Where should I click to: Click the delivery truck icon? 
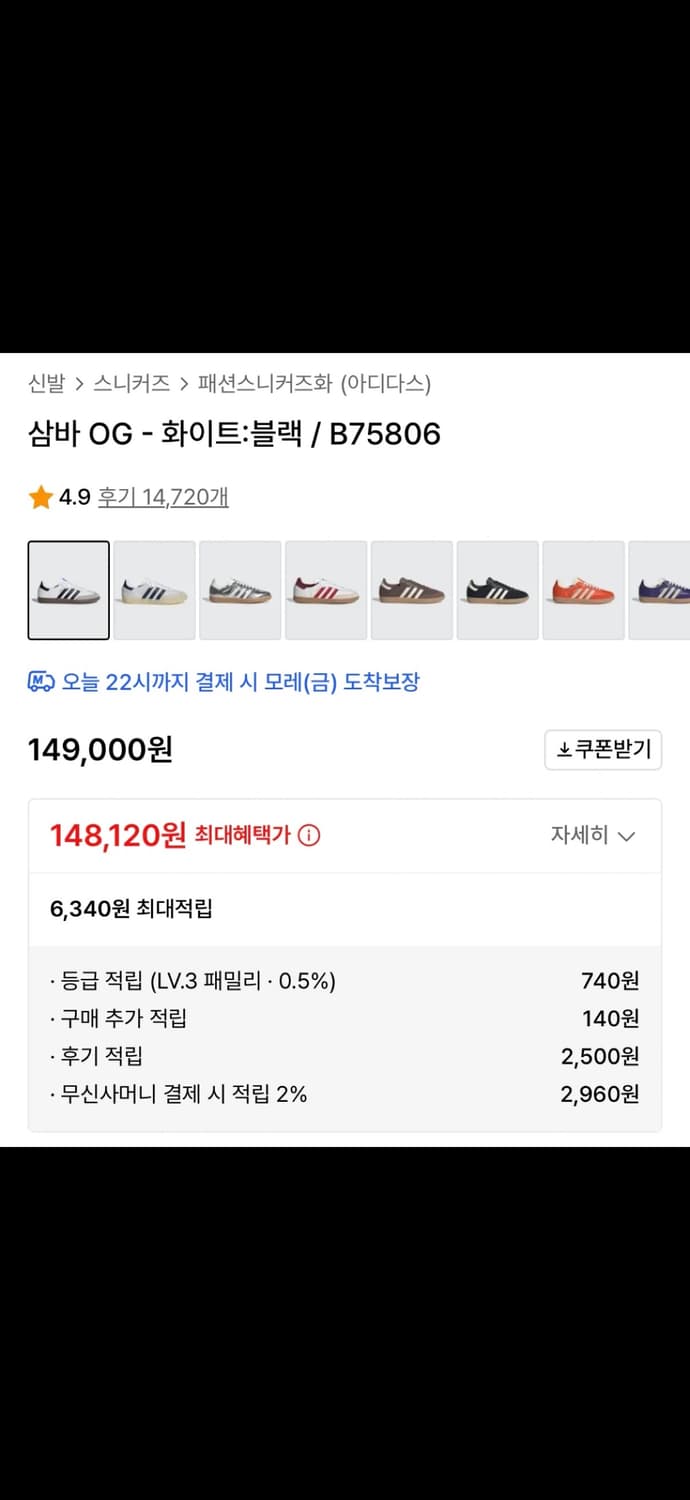[39, 679]
